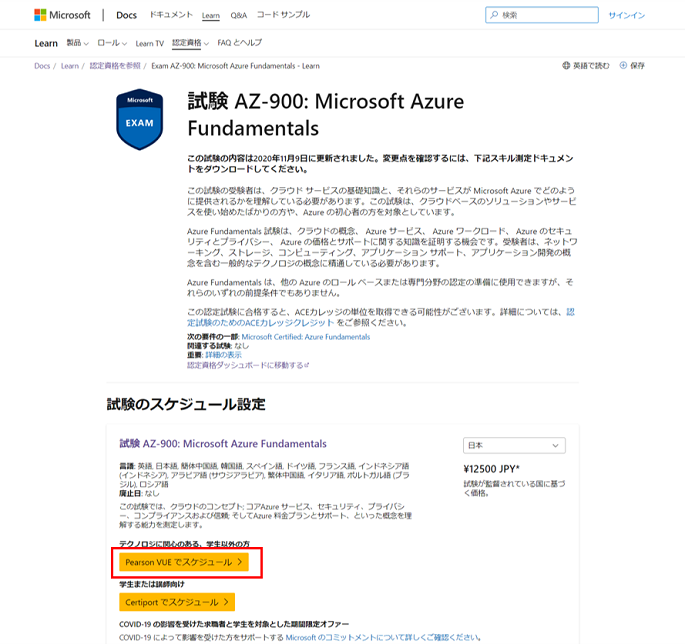Expand the 認定資格 dropdown menu
This screenshot has width=685, height=644.
190,43
